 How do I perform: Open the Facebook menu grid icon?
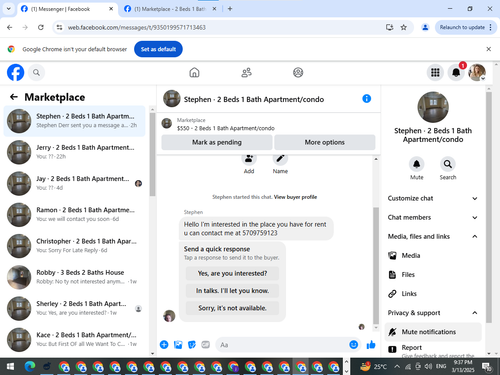tap(435, 72)
